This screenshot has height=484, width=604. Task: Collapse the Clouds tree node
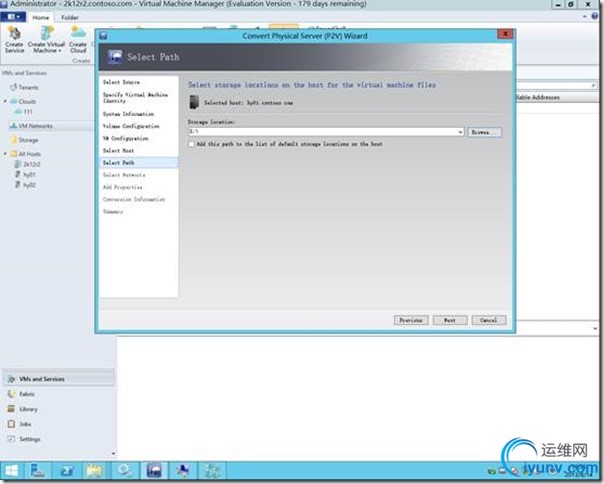point(5,101)
